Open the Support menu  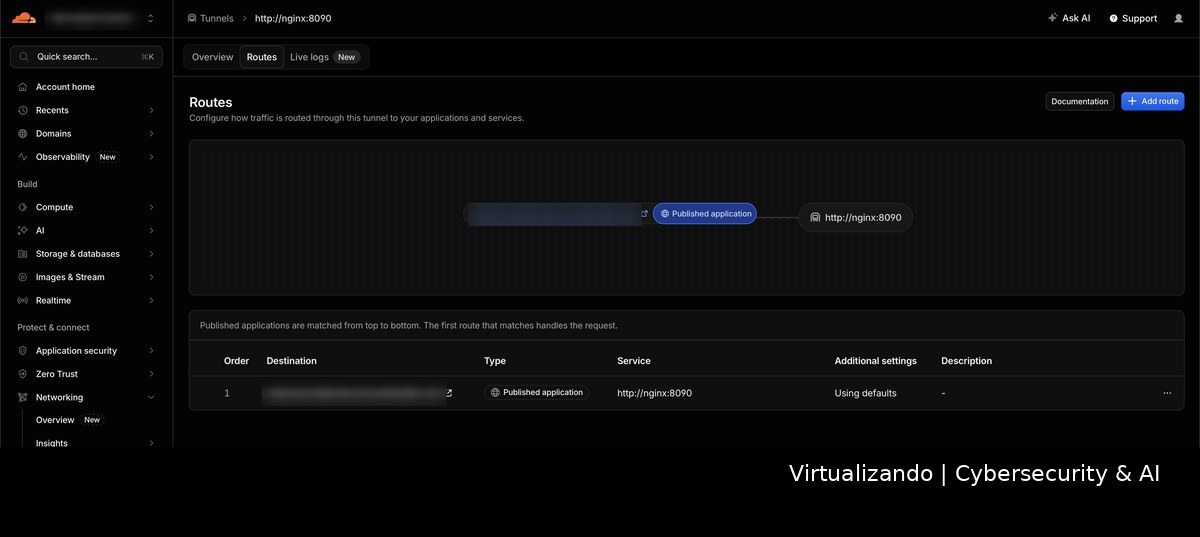point(1133,18)
